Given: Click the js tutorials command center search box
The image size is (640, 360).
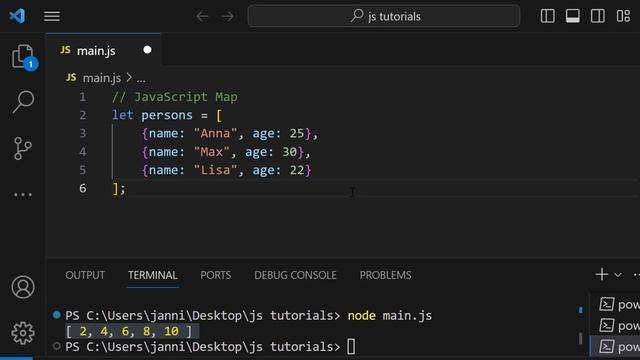Looking at the screenshot, I should click(x=384, y=16).
